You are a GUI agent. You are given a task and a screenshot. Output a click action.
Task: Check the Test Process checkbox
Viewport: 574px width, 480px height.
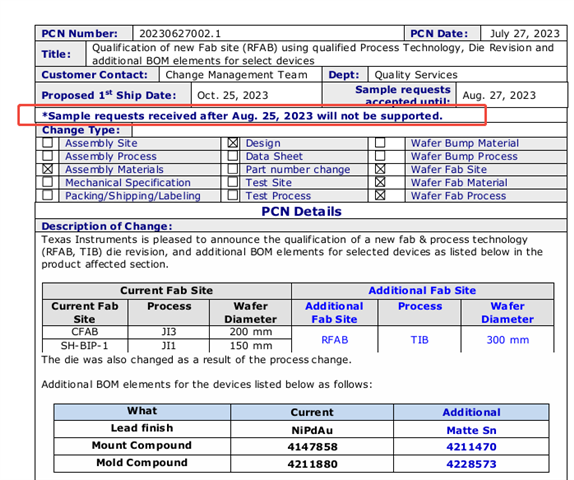click(233, 195)
